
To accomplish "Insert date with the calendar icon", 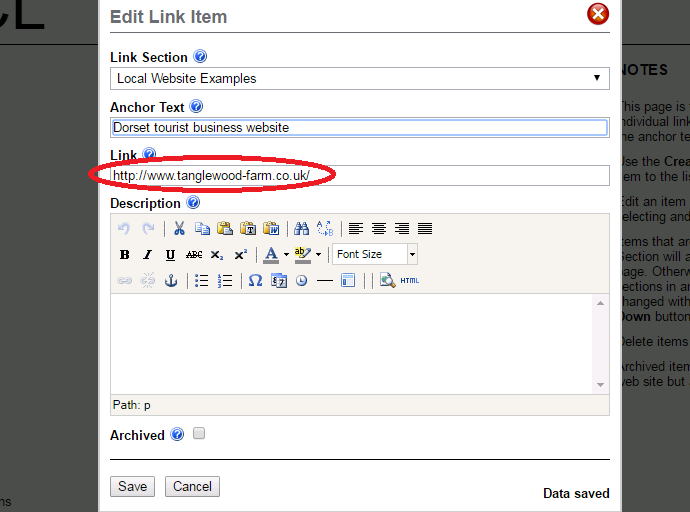I will [279, 280].
